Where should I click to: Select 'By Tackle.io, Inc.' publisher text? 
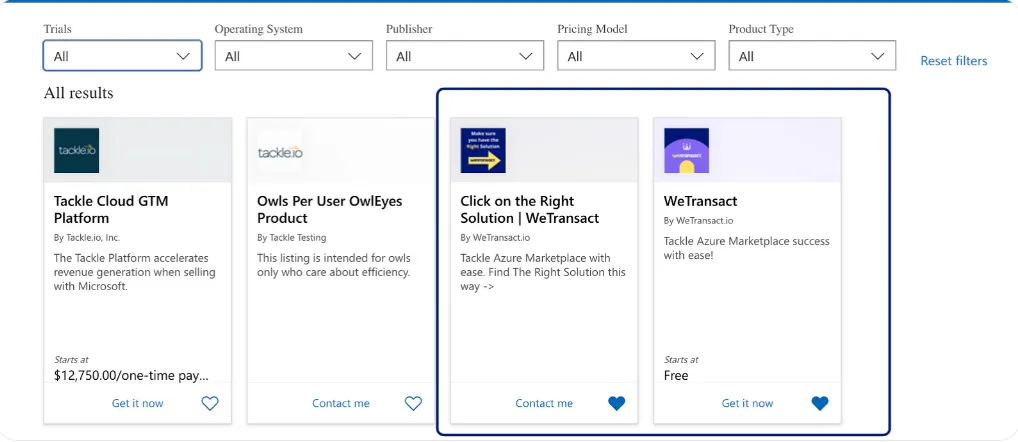click(87, 238)
